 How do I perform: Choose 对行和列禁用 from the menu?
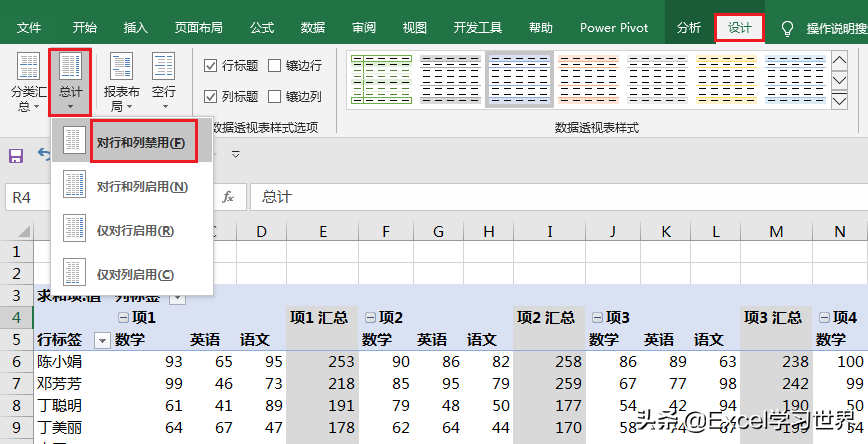[132, 140]
